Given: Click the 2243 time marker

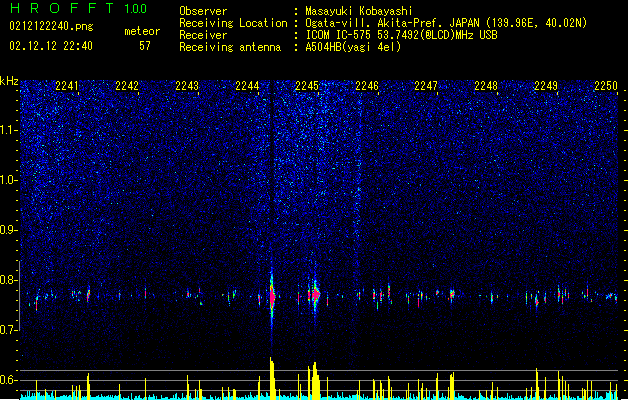Looking at the screenshot, I should click(187, 86).
